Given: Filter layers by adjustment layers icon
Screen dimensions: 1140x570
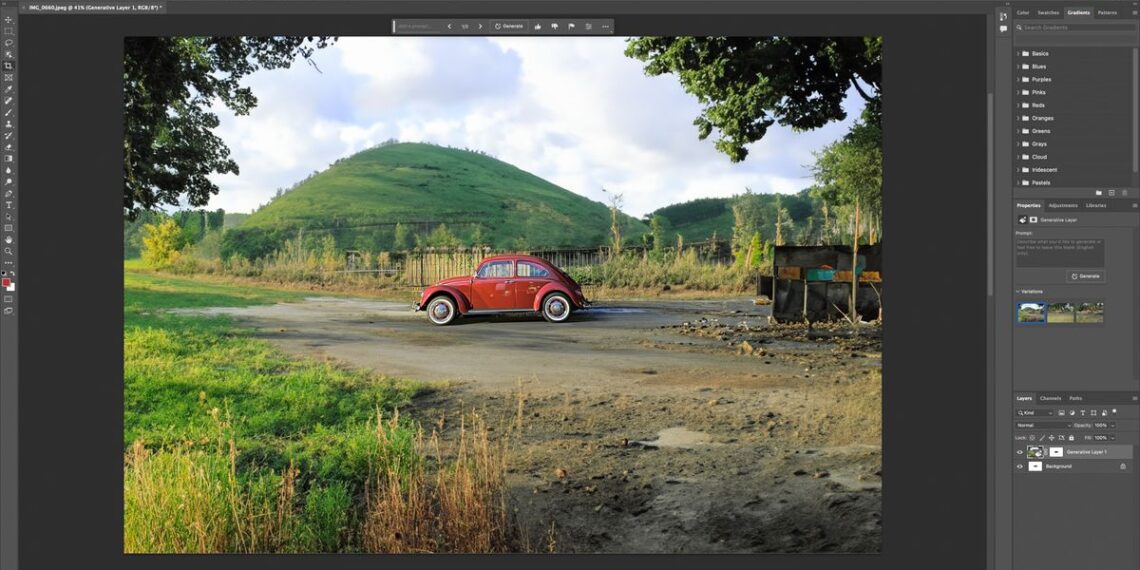Looking at the screenshot, I should [x=1072, y=412].
